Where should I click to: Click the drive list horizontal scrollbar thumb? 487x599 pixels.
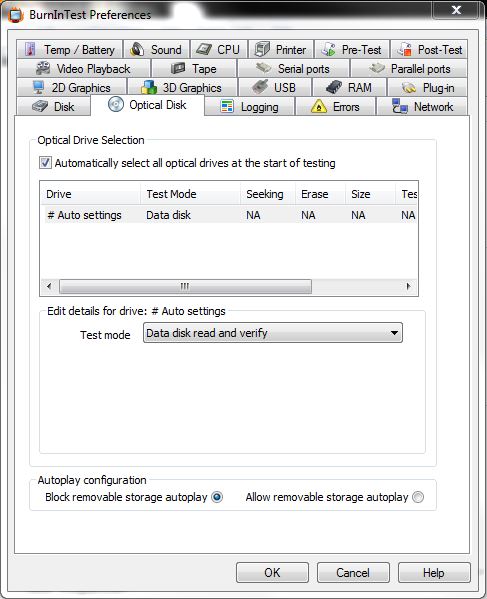tap(185, 286)
